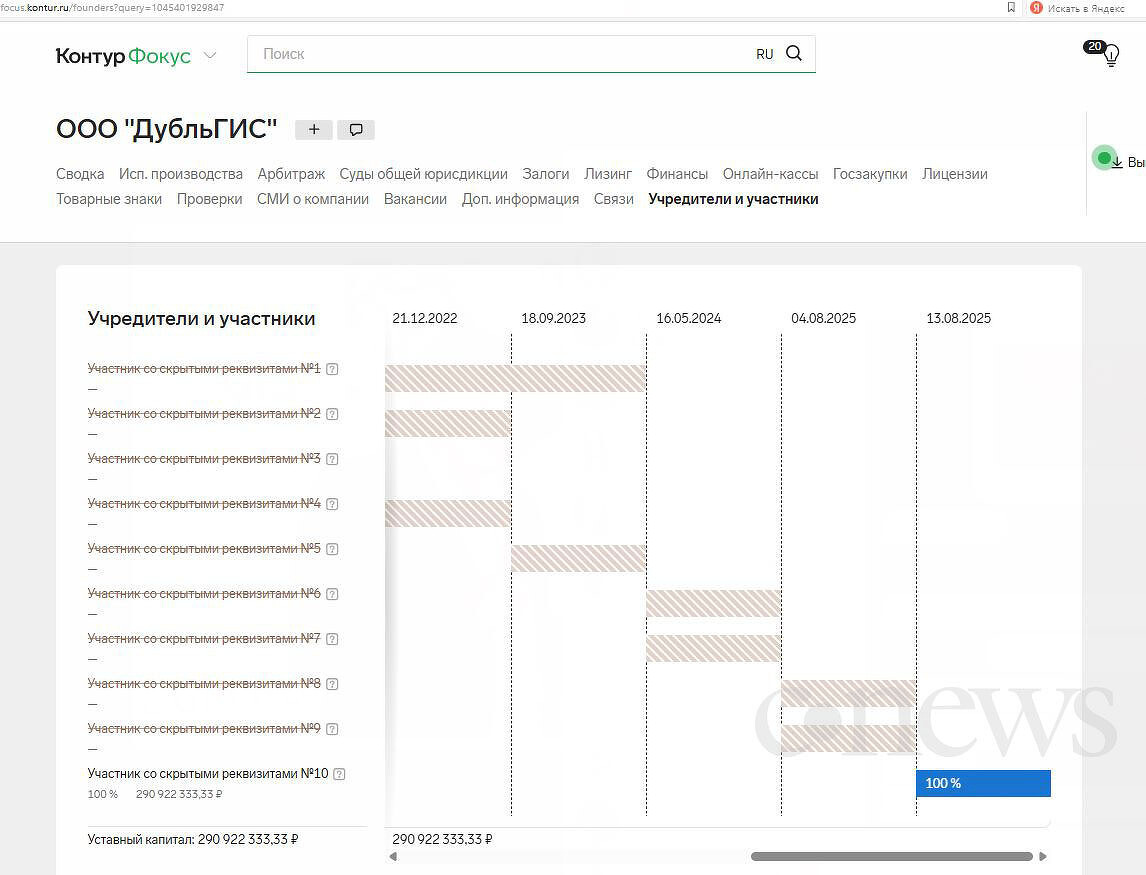Open the Лизинг tab
This screenshot has width=1146, height=875.
coord(607,174)
